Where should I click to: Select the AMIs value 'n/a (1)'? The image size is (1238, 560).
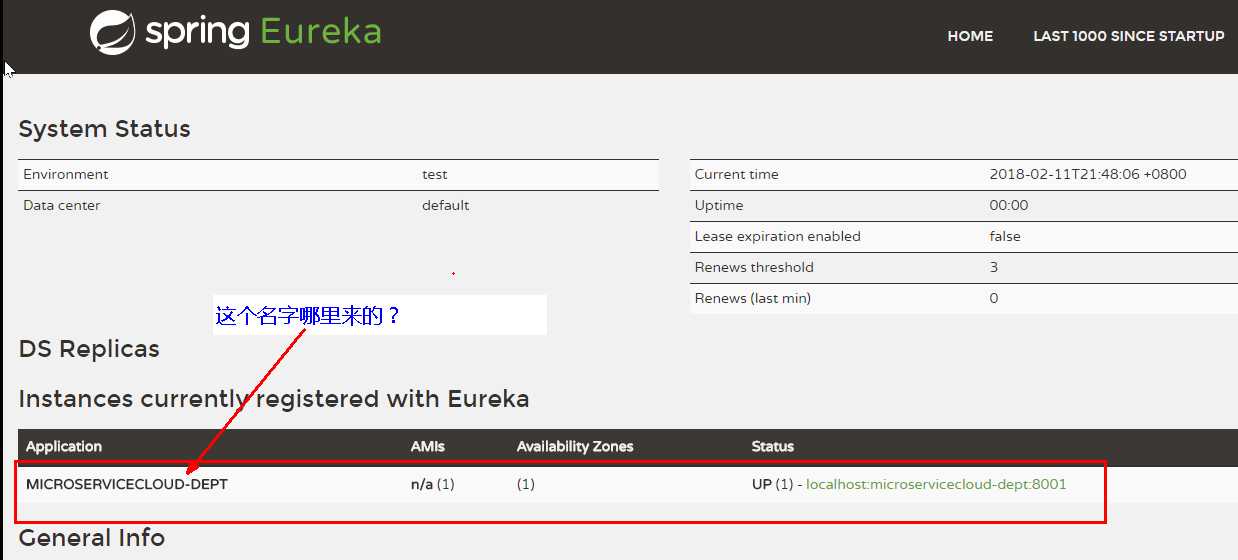(x=433, y=484)
